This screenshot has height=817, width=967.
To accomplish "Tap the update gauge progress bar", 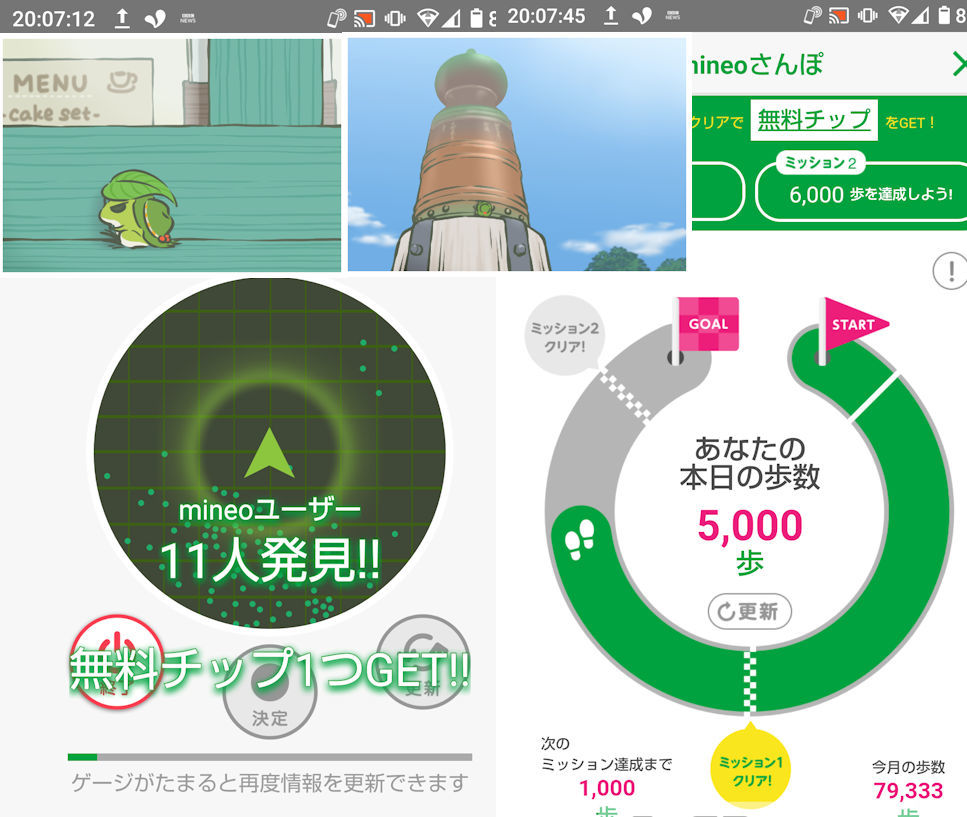I will (270, 757).
